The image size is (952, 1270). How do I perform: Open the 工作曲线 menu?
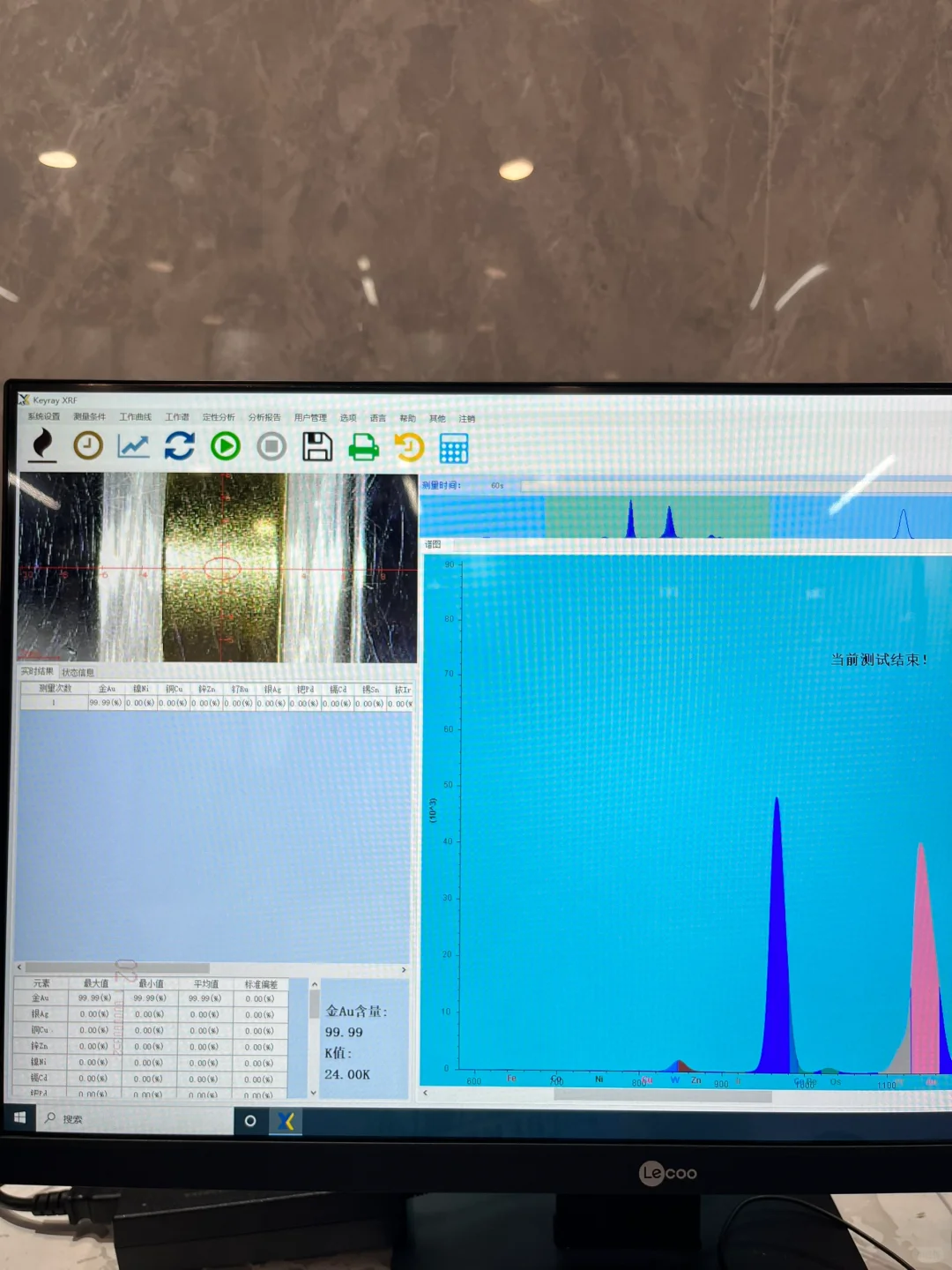coord(136,417)
